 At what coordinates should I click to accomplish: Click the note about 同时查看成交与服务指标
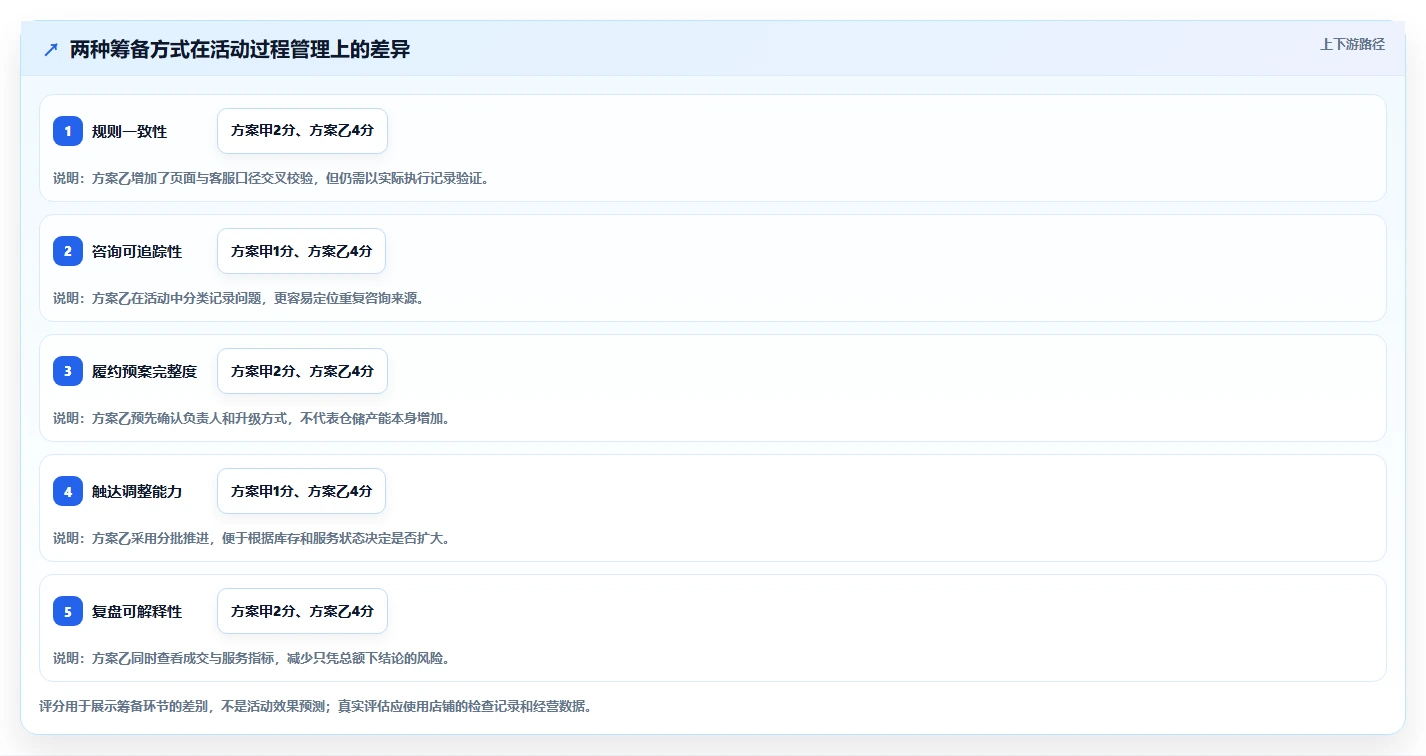pos(251,658)
